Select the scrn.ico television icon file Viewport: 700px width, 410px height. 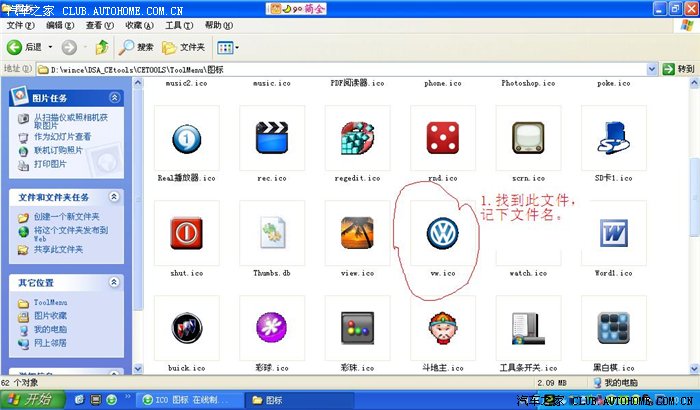[527, 138]
